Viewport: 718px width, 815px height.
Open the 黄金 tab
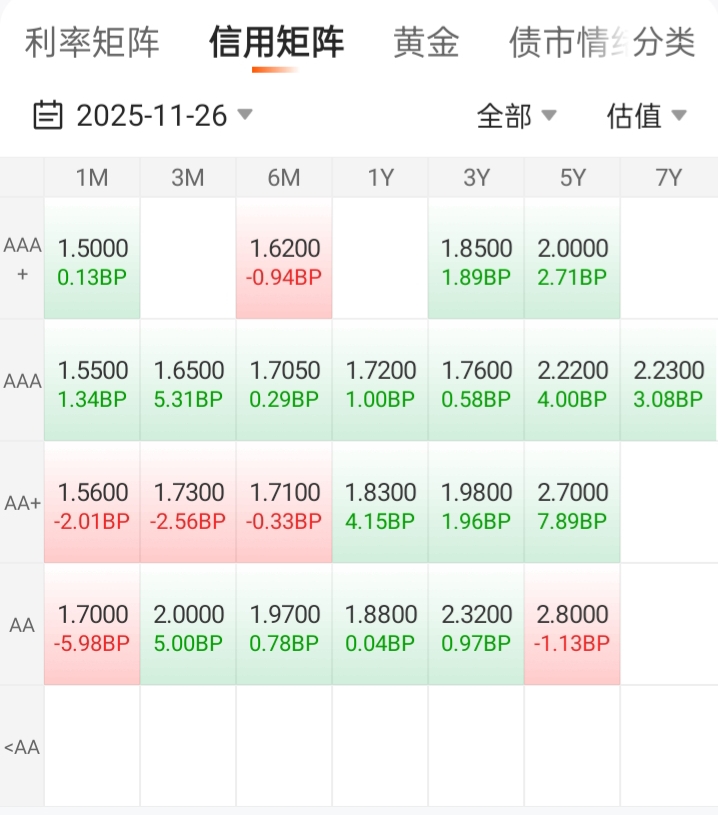click(x=426, y=43)
